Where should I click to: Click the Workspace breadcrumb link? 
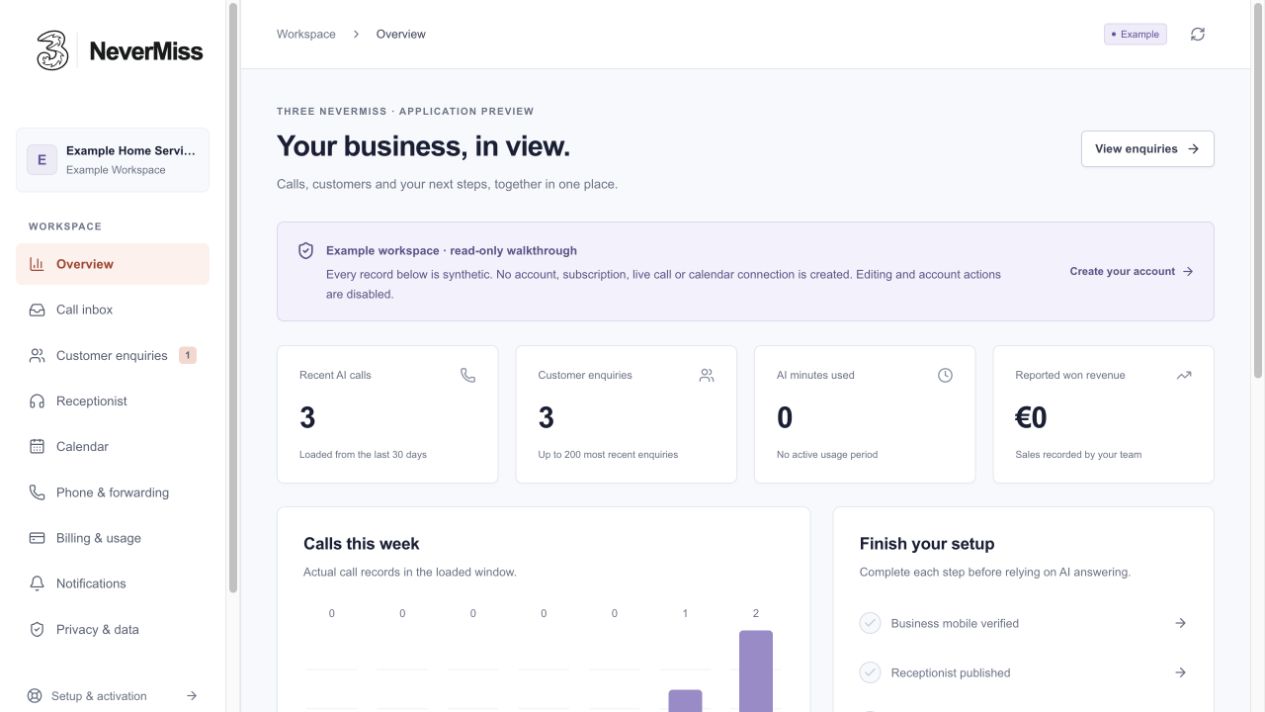306,34
